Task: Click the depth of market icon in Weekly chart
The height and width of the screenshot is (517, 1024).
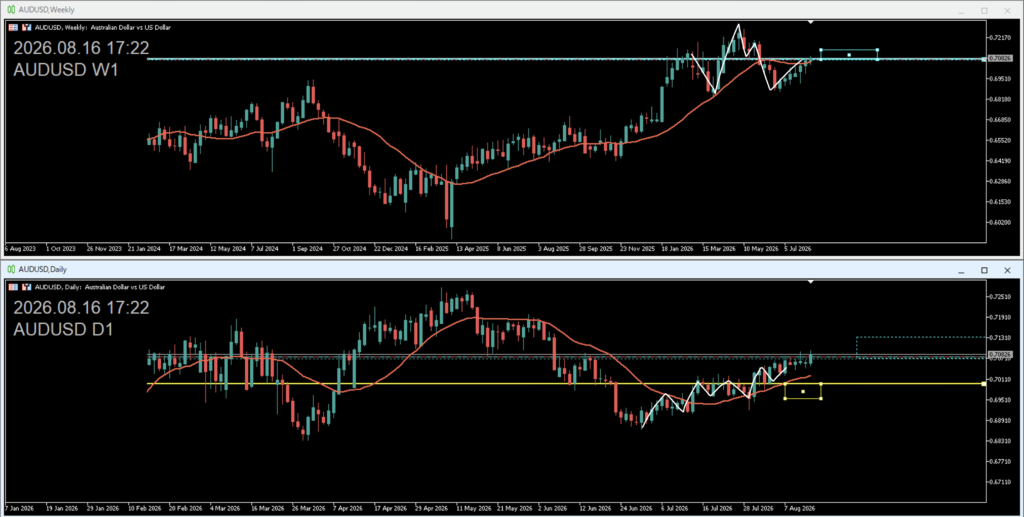Action: pyautogui.click(x=27, y=27)
